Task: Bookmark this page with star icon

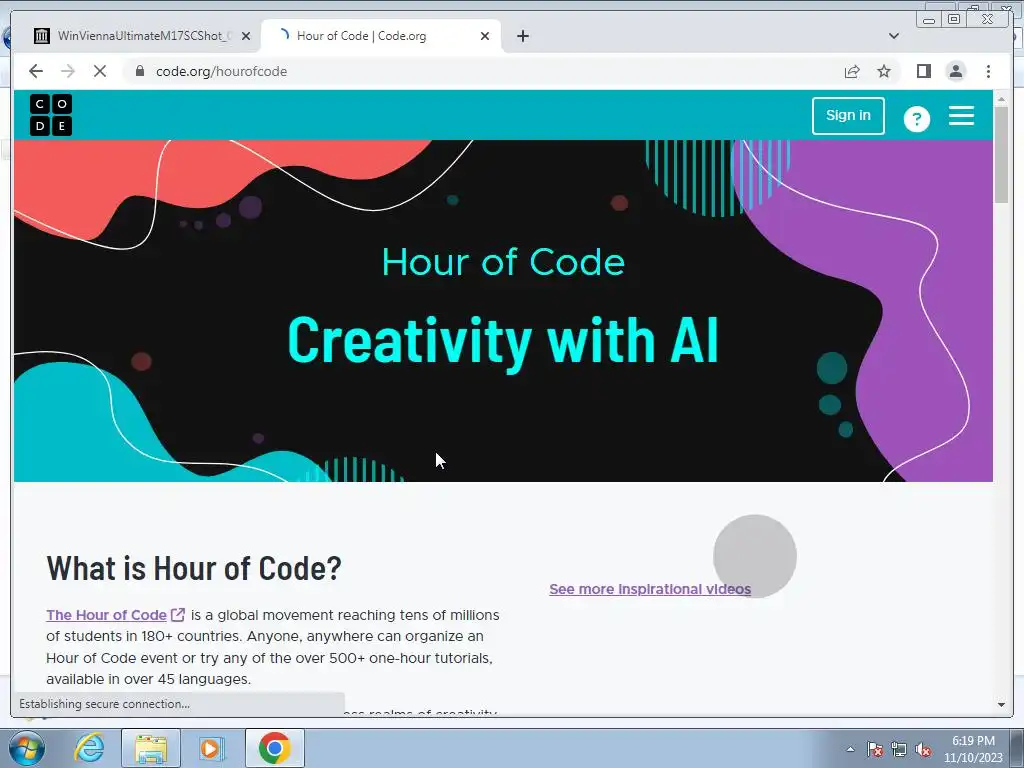Action: tap(884, 71)
